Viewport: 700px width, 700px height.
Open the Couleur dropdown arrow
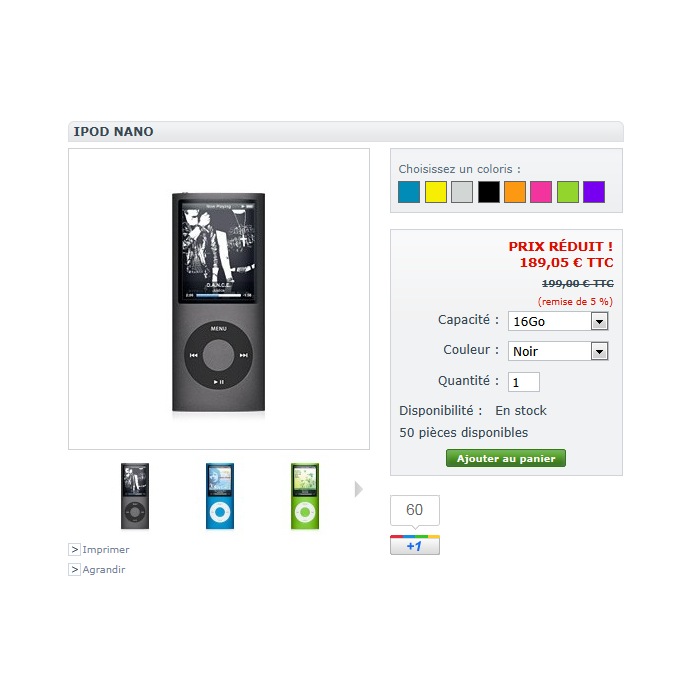coord(599,351)
